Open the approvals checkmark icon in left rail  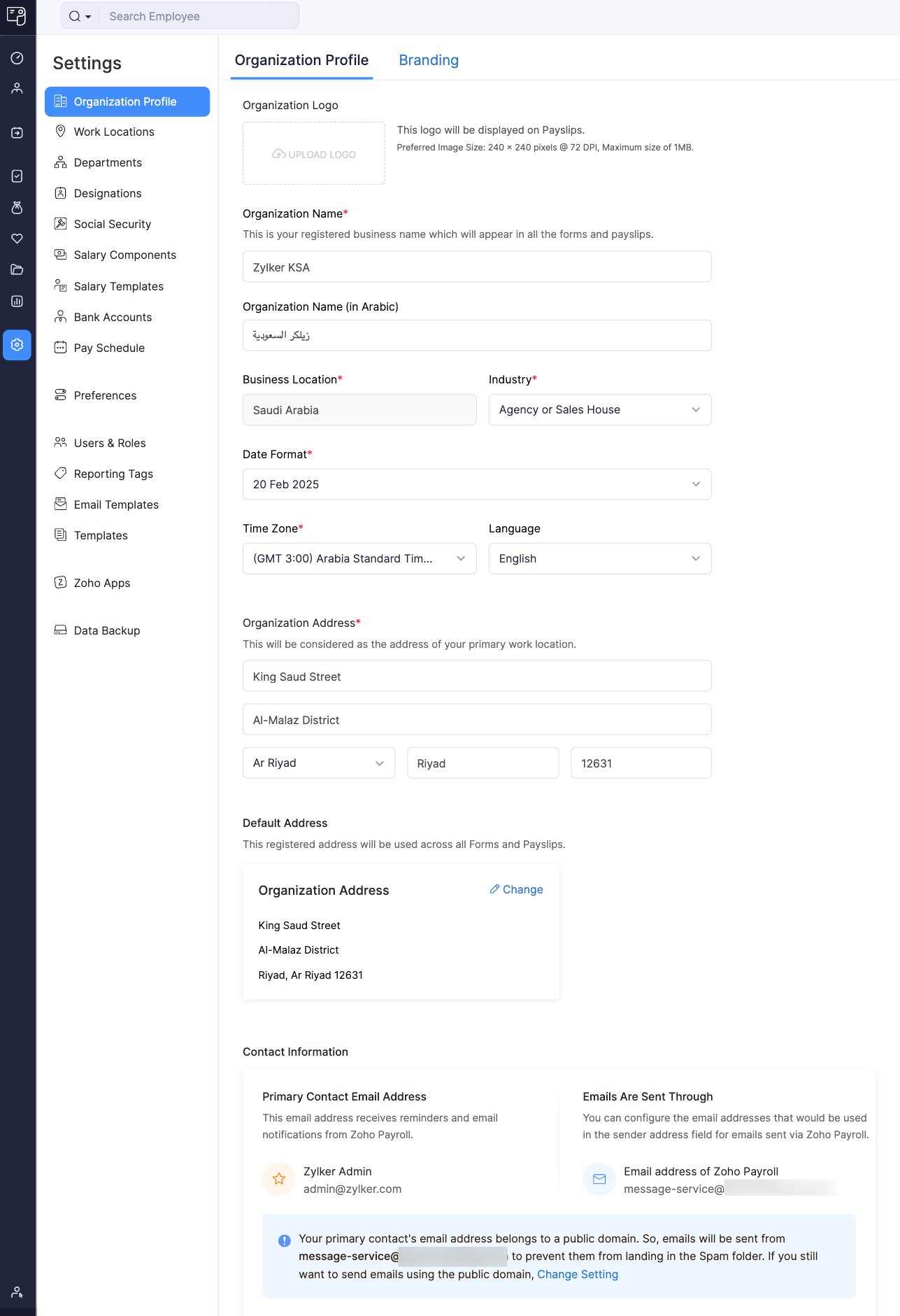[17, 176]
